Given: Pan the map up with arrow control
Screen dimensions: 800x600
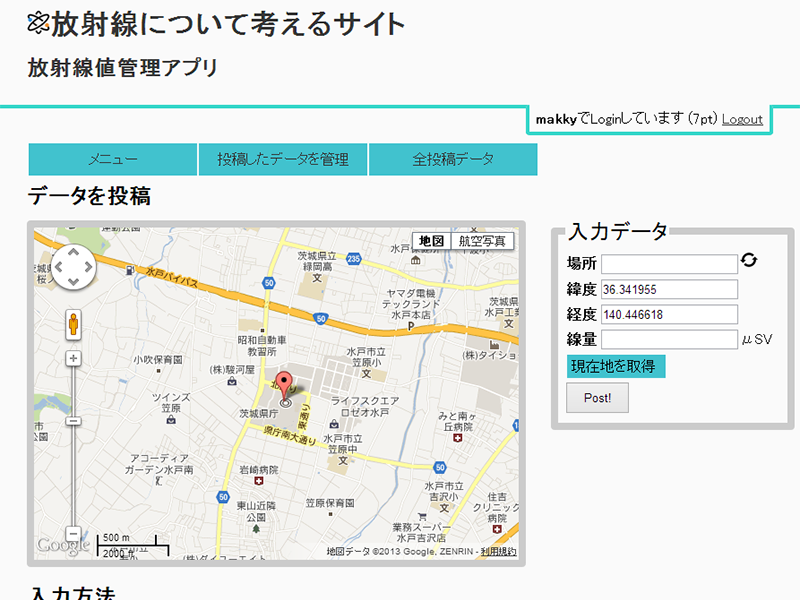Looking at the screenshot, I should tap(73, 252).
